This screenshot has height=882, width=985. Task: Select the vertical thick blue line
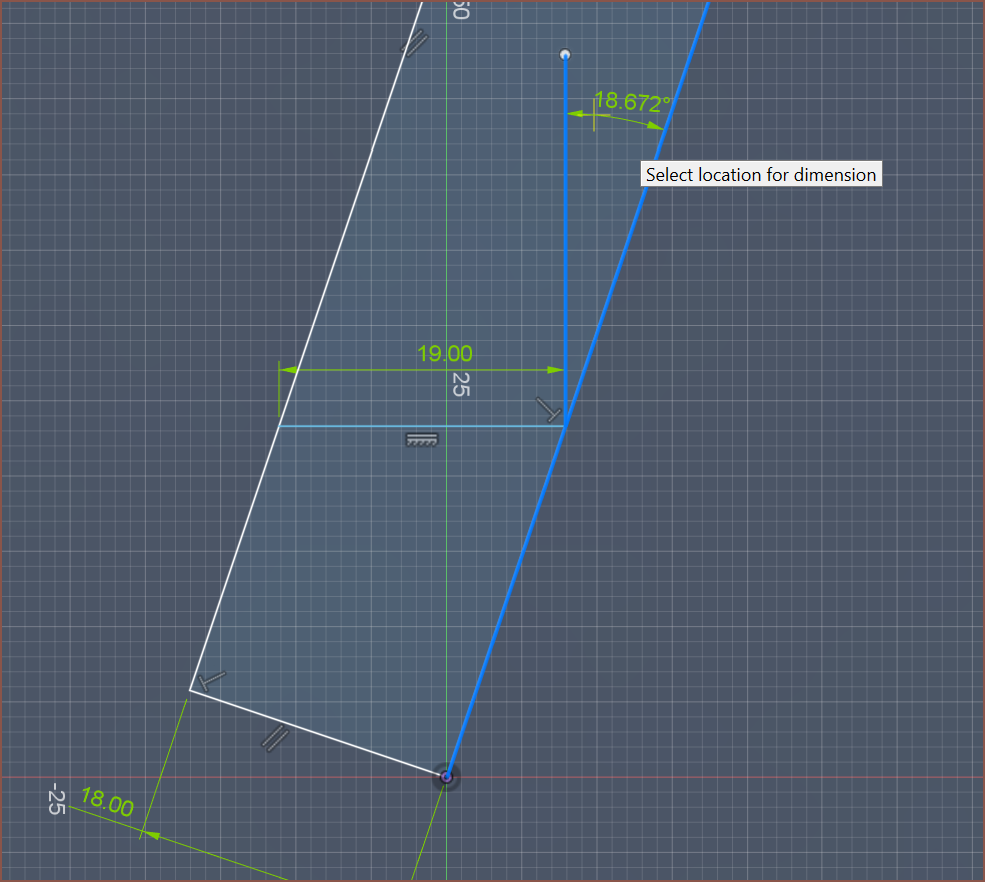pyautogui.click(x=565, y=250)
